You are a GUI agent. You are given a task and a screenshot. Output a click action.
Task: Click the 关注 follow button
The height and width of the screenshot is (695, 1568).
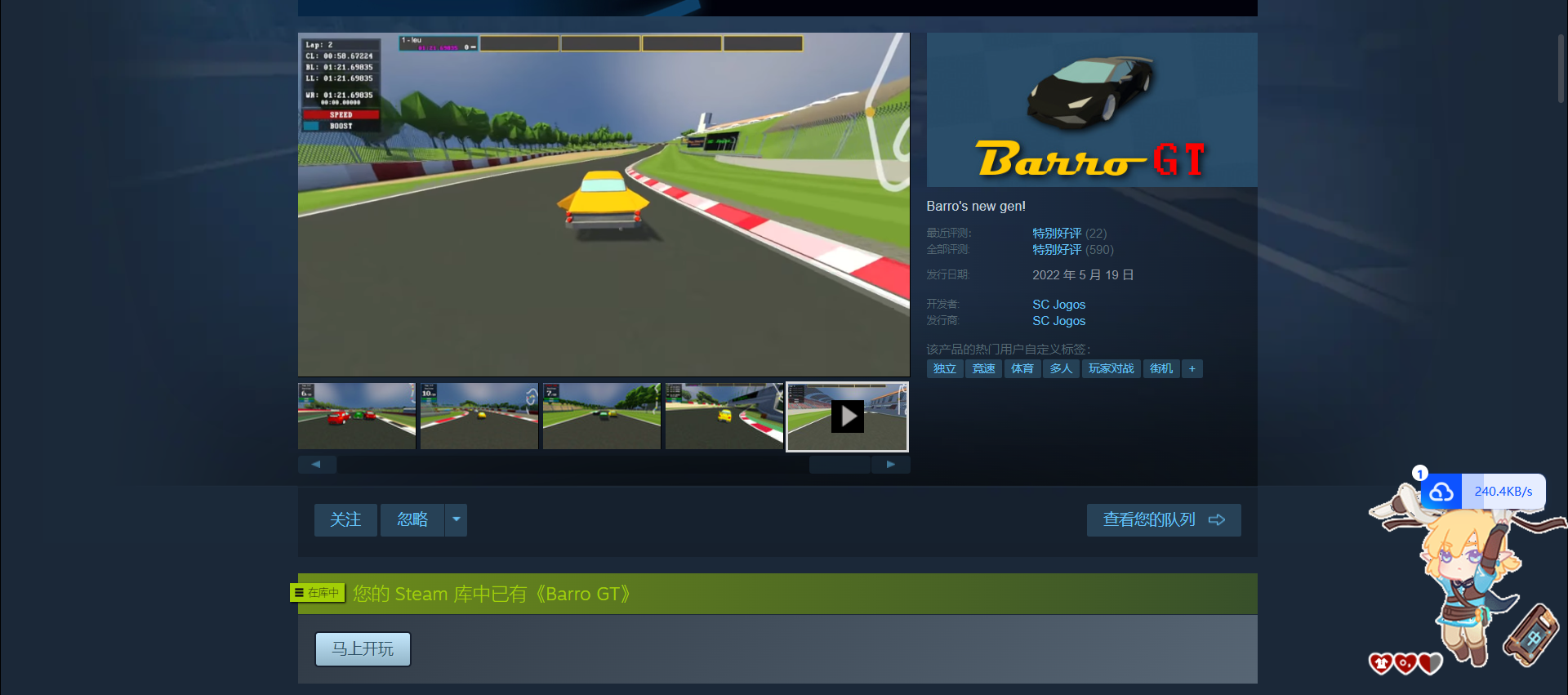point(345,519)
